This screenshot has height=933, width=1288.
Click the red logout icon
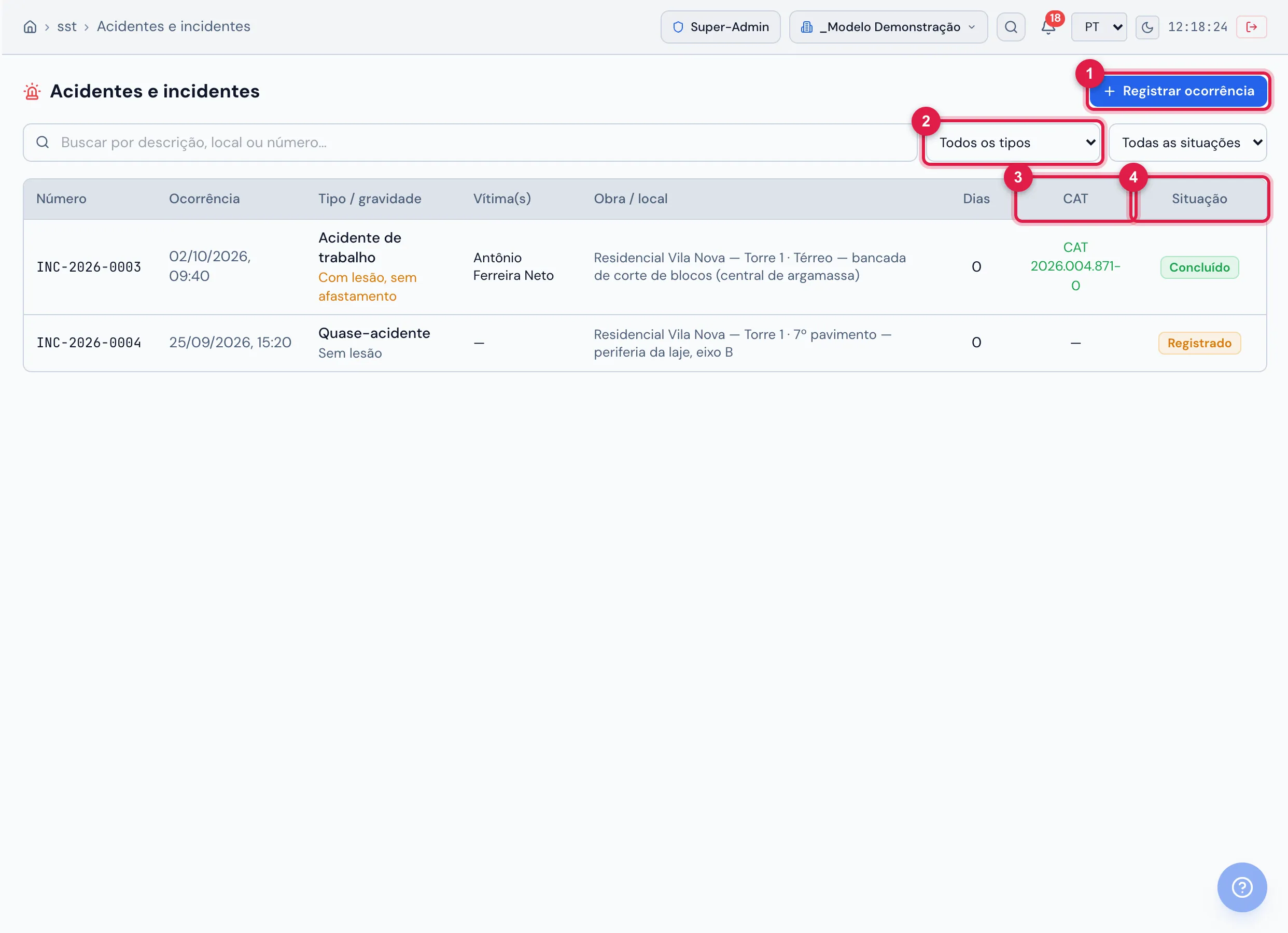[x=1252, y=26]
